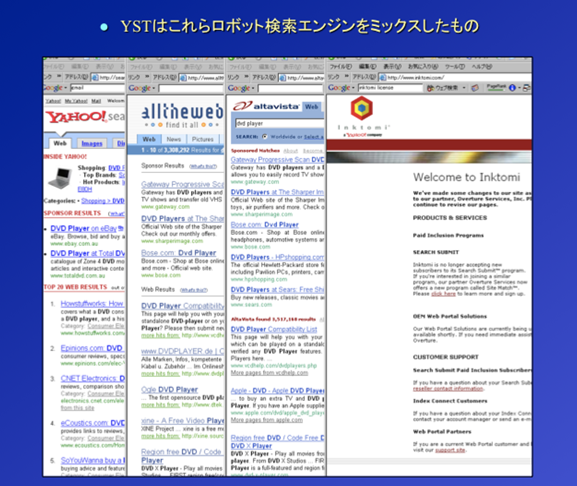Open ファイル menu in Inktomi window

(x=340, y=67)
